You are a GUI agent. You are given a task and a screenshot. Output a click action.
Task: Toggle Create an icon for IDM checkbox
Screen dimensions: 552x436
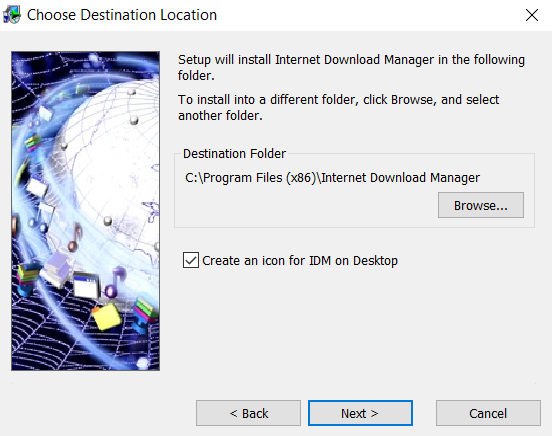click(x=191, y=260)
